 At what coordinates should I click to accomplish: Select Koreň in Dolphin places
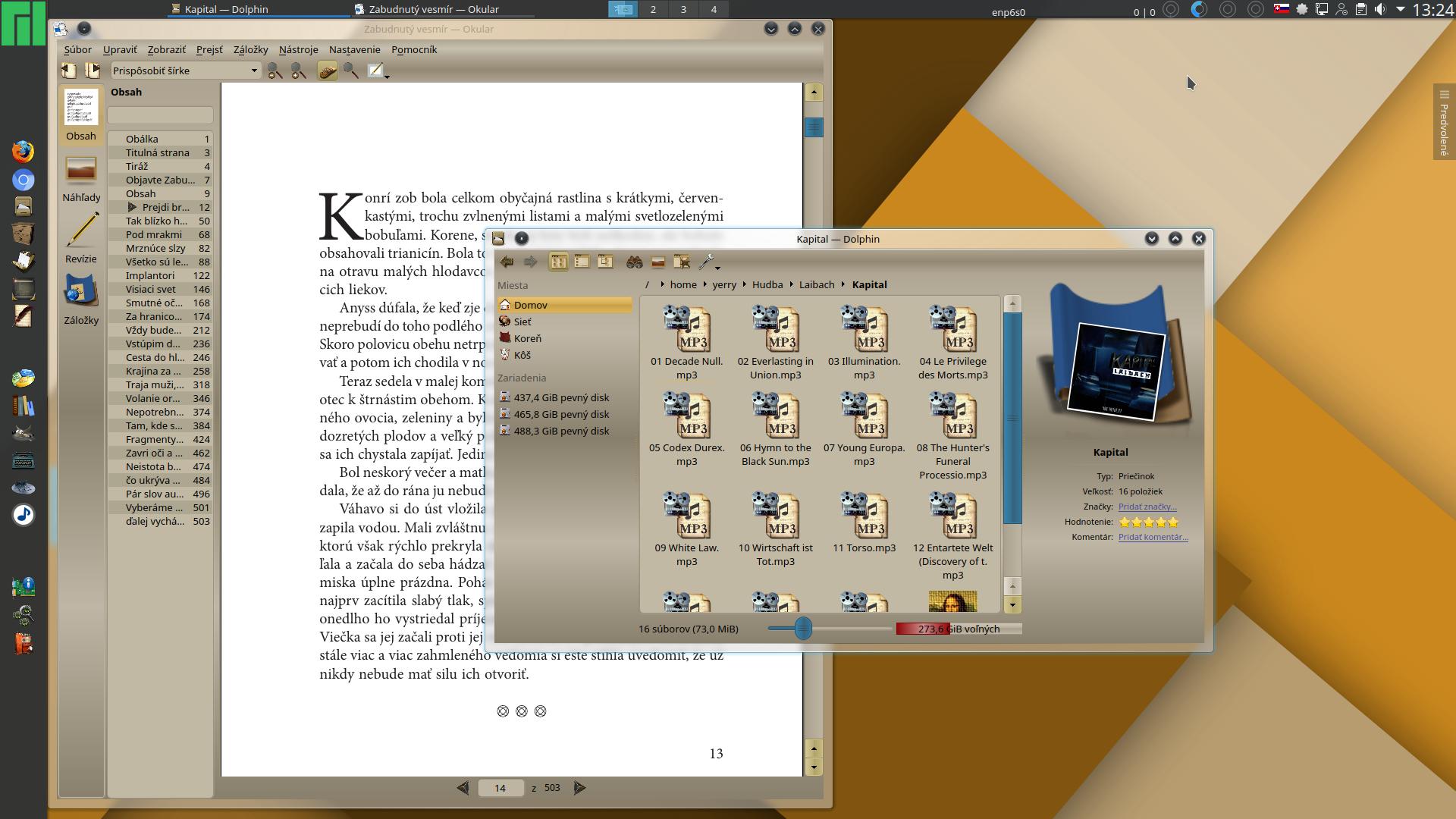coord(564,338)
